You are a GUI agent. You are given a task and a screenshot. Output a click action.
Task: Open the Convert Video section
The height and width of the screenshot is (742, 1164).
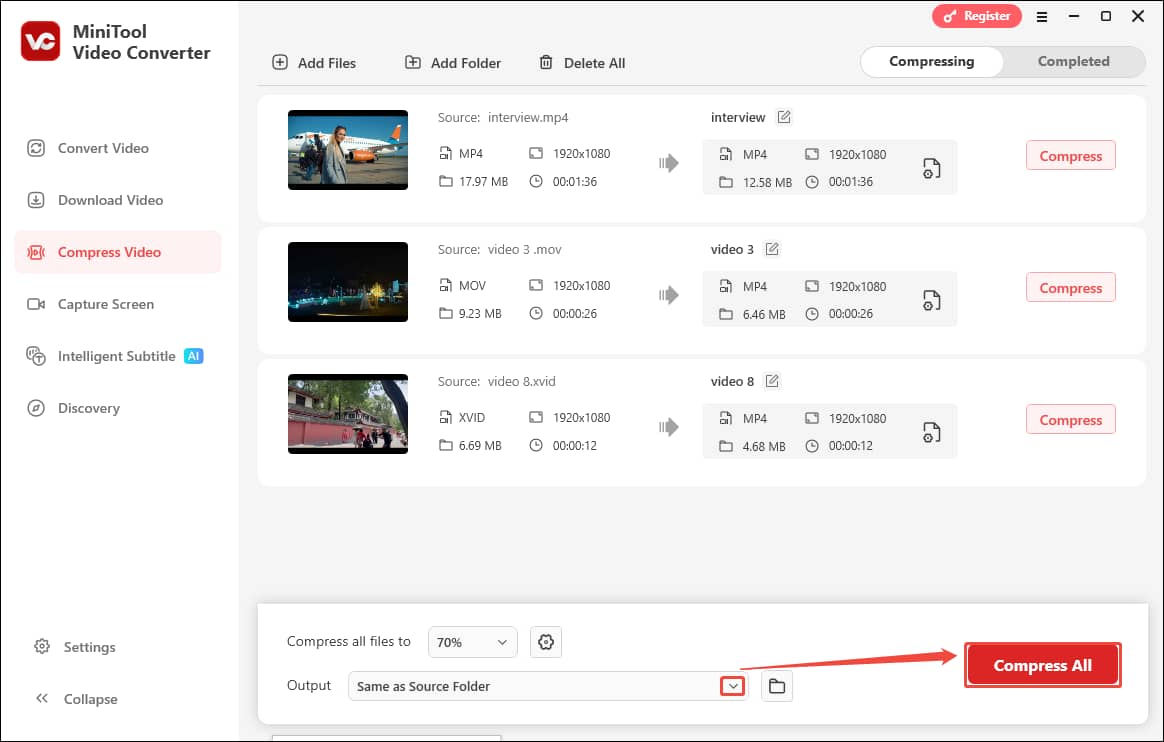(102, 147)
